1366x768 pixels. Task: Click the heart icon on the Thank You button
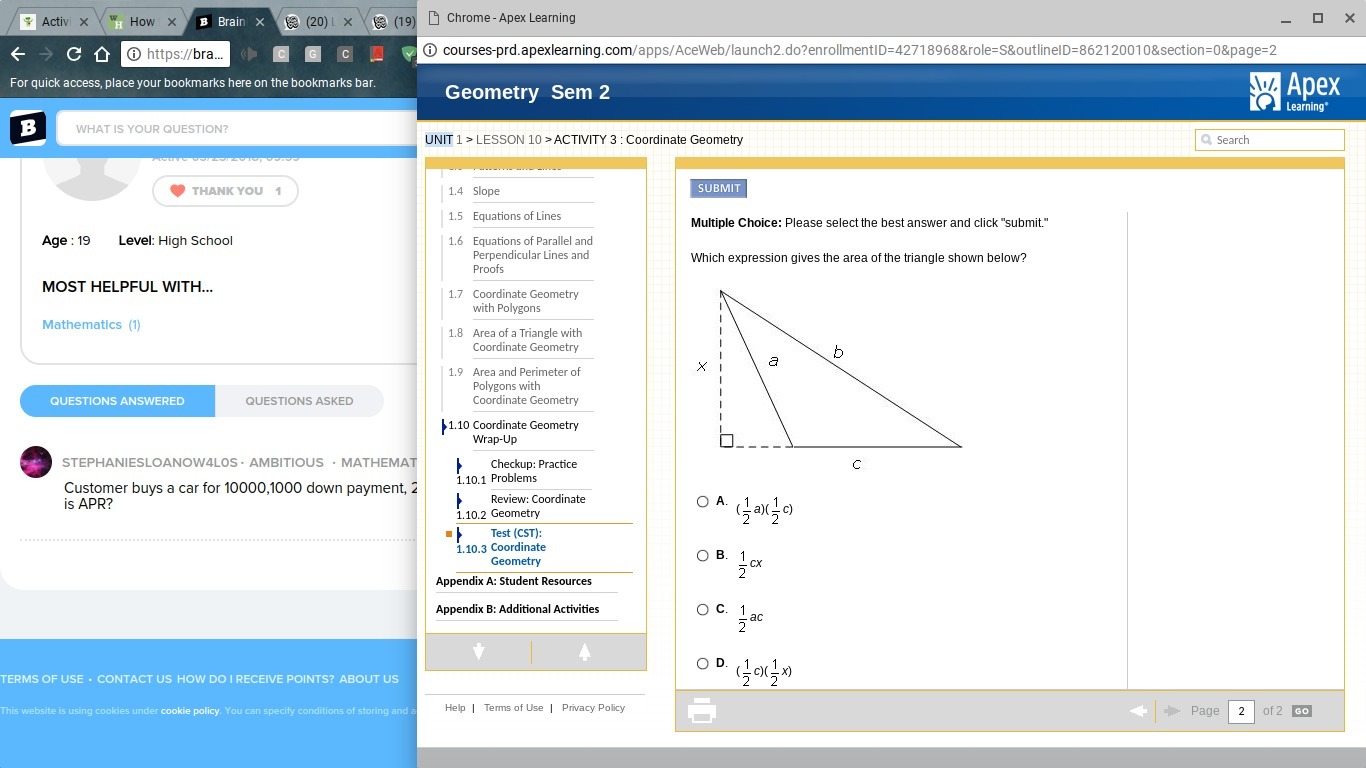[177, 191]
